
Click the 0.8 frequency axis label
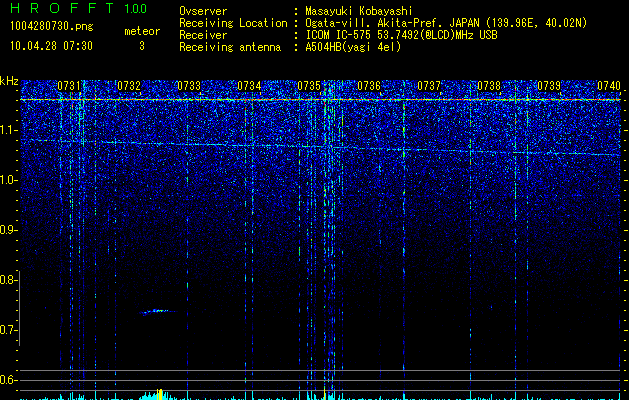(9, 280)
